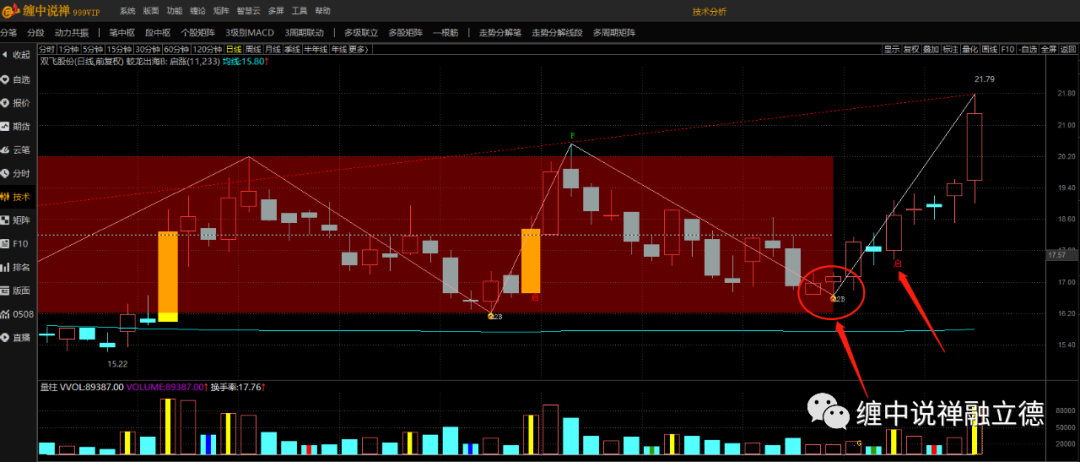
Task: Switch to 半年线 half-year tab
Action: click(315, 49)
